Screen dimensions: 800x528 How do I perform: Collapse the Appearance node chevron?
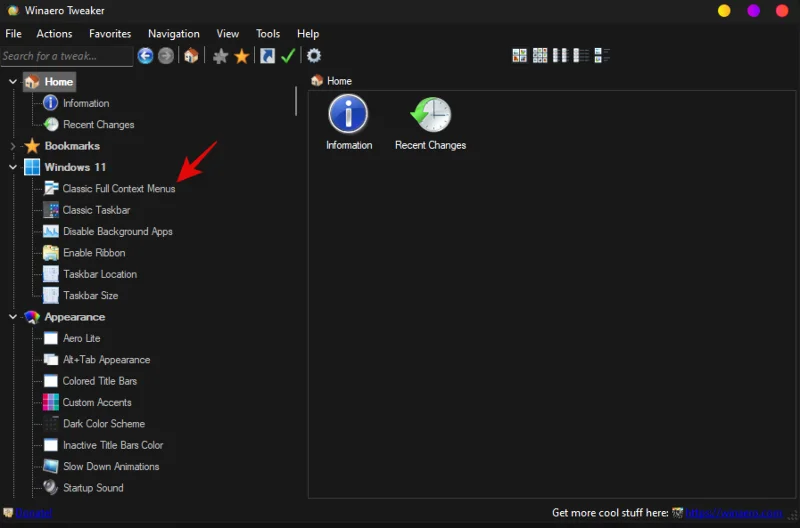click(13, 317)
